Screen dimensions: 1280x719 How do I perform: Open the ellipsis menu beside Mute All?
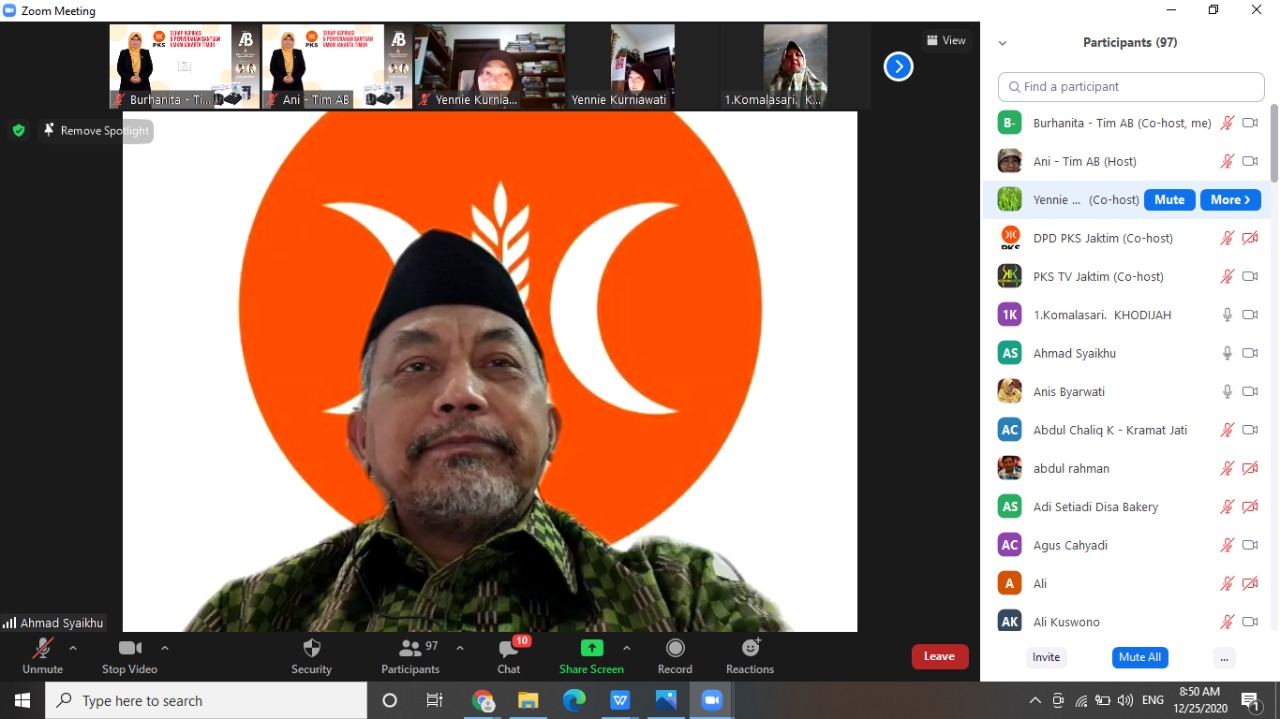click(1224, 657)
